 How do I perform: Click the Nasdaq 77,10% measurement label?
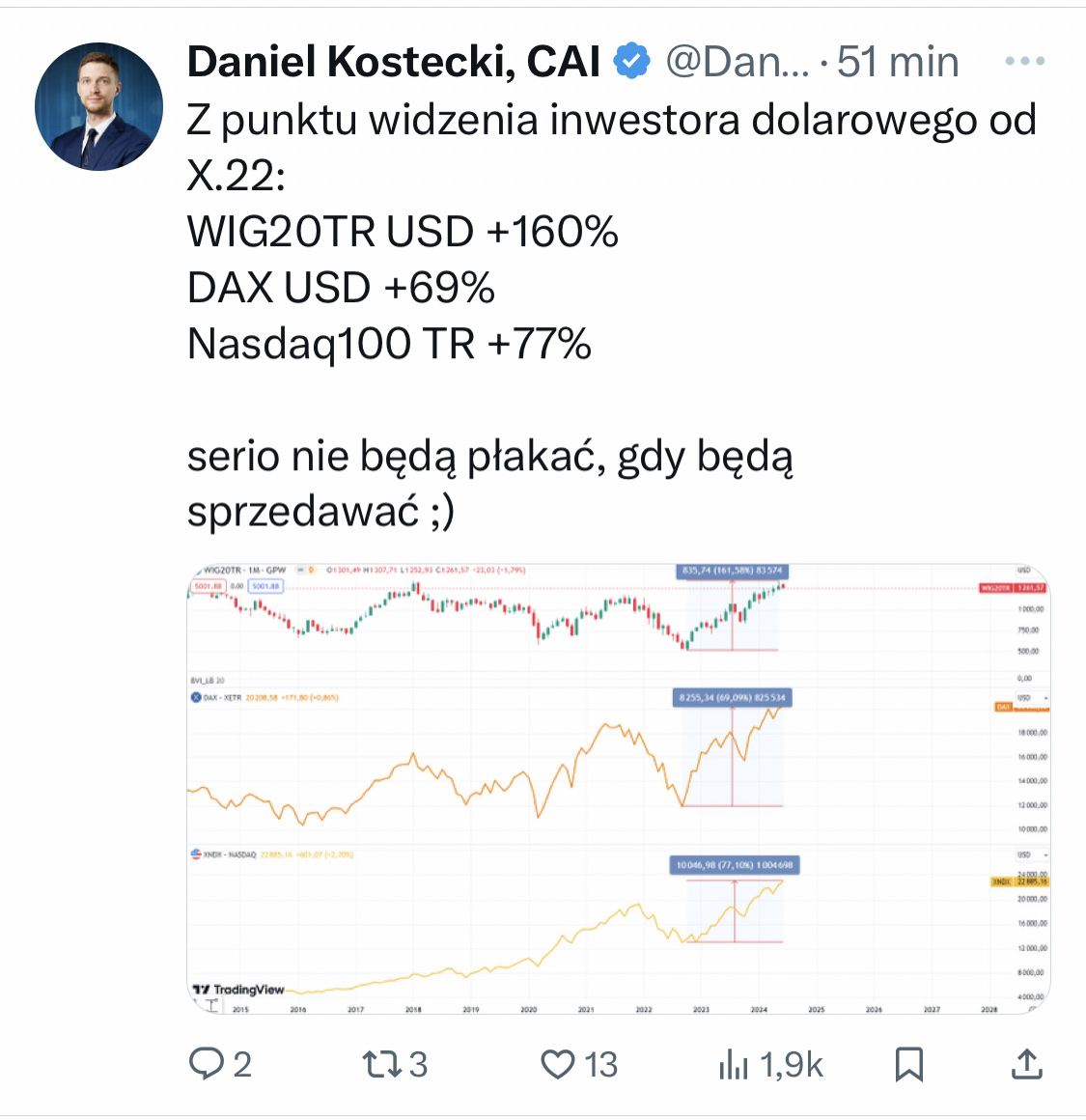(x=734, y=865)
